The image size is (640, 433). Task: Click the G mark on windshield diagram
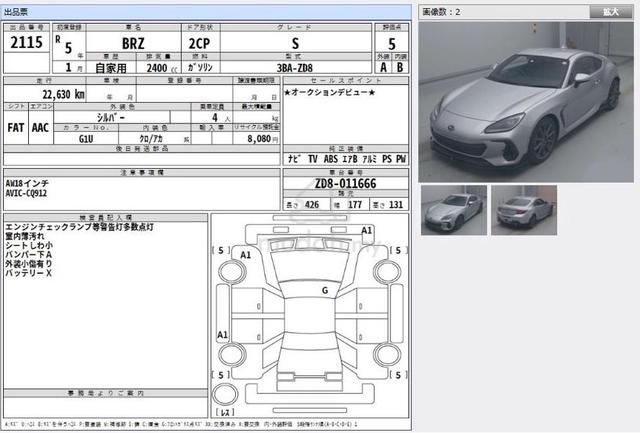click(325, 291)
